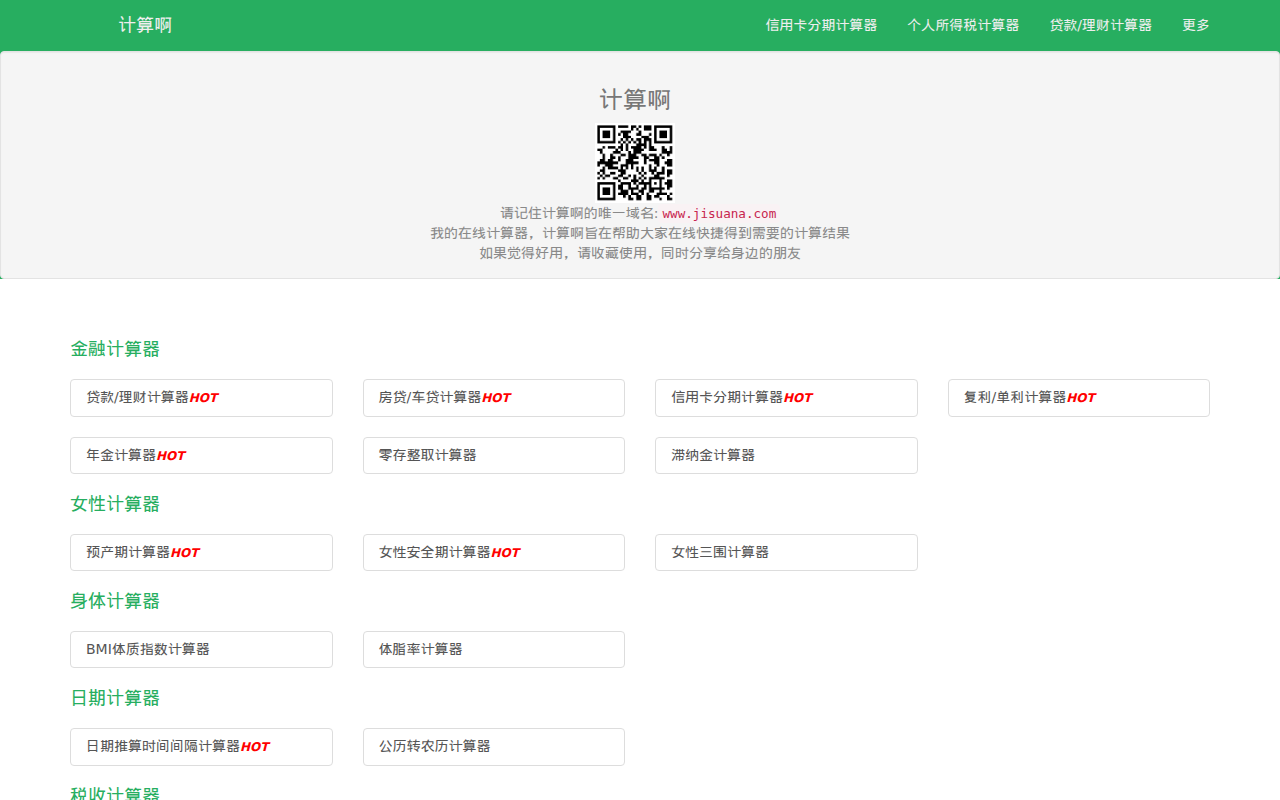The width and height of the screenshot is (1280, 800).
Task: Open the 预产期计算器 button
Action: 201,553
